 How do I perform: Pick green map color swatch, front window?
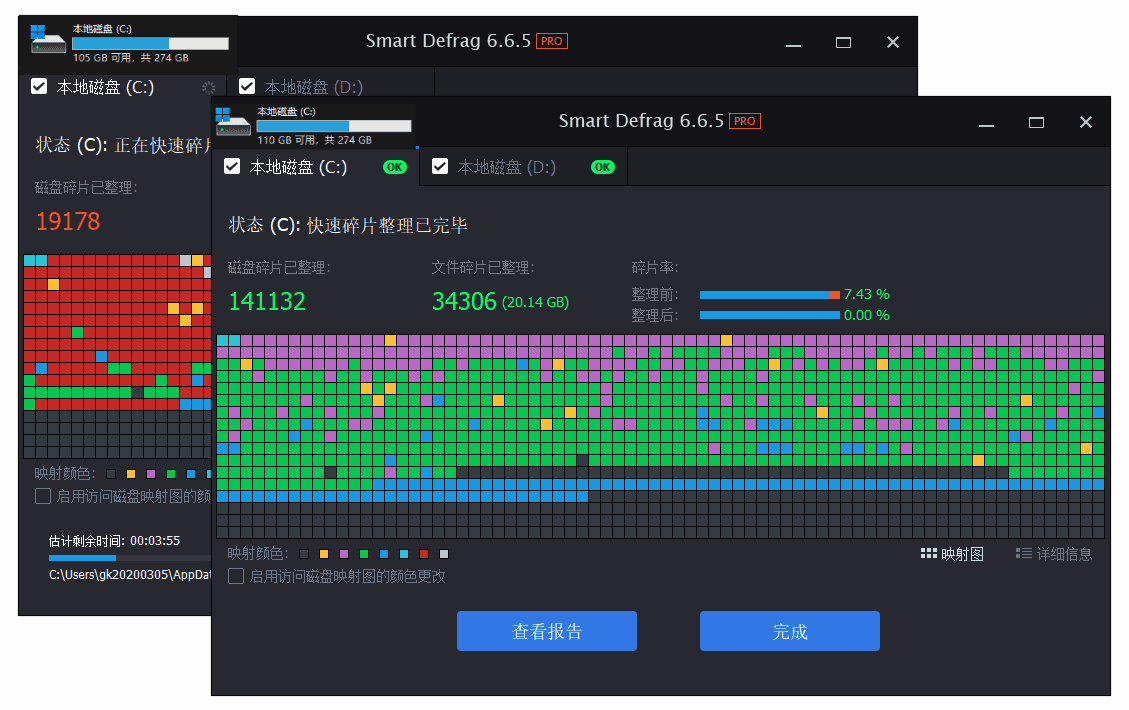(x=364, y=554)
